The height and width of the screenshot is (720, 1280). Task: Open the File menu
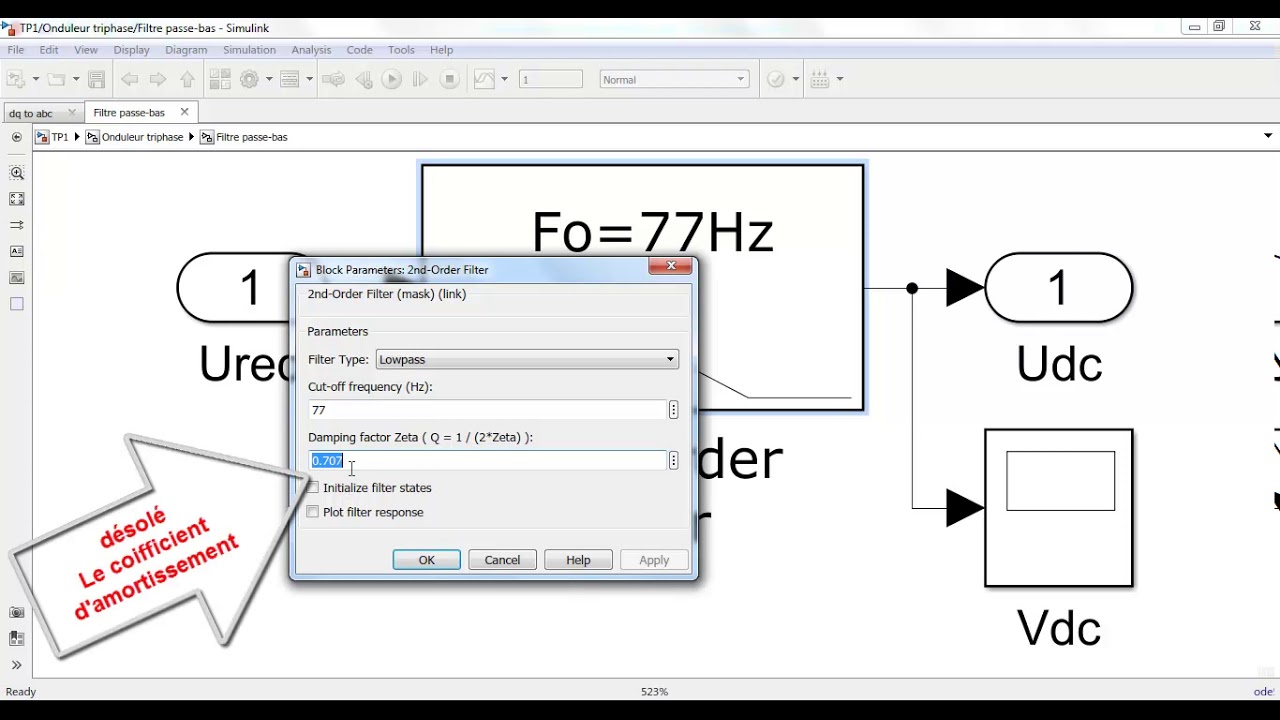[16, 50]
